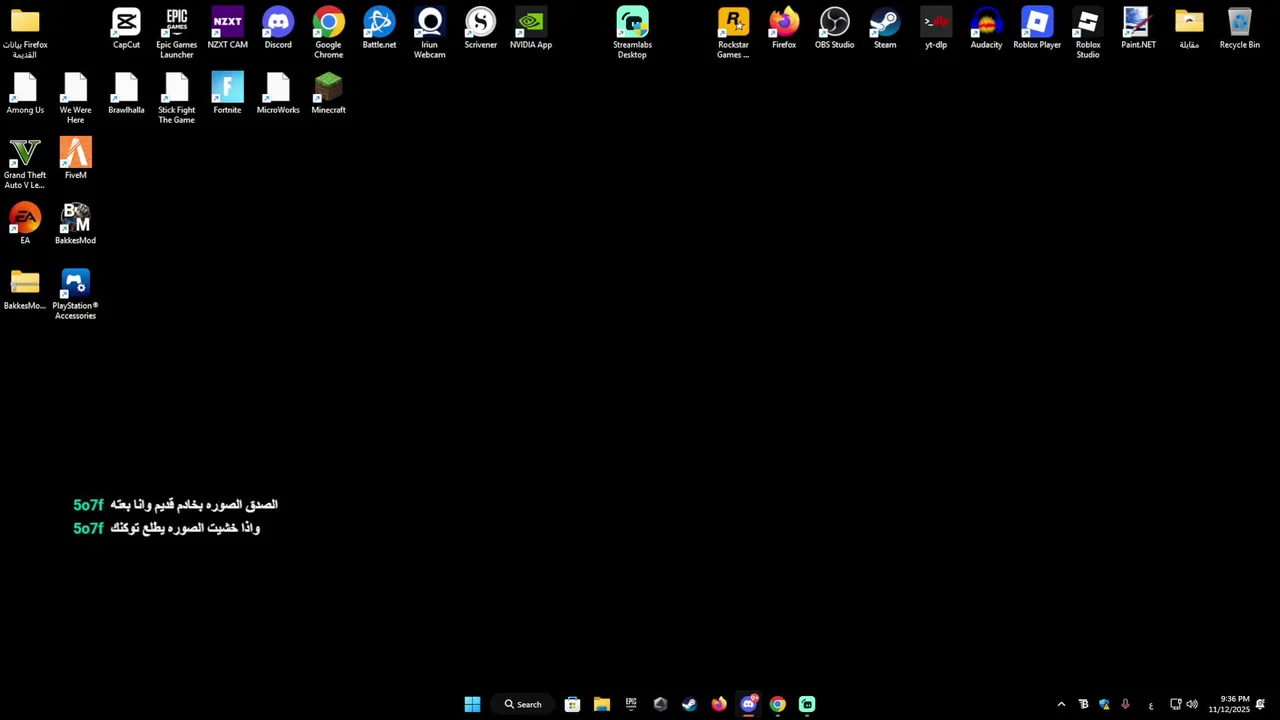Open NVIDIA App desktop shortcut
Screen dimensions: 1280x720
531,29
